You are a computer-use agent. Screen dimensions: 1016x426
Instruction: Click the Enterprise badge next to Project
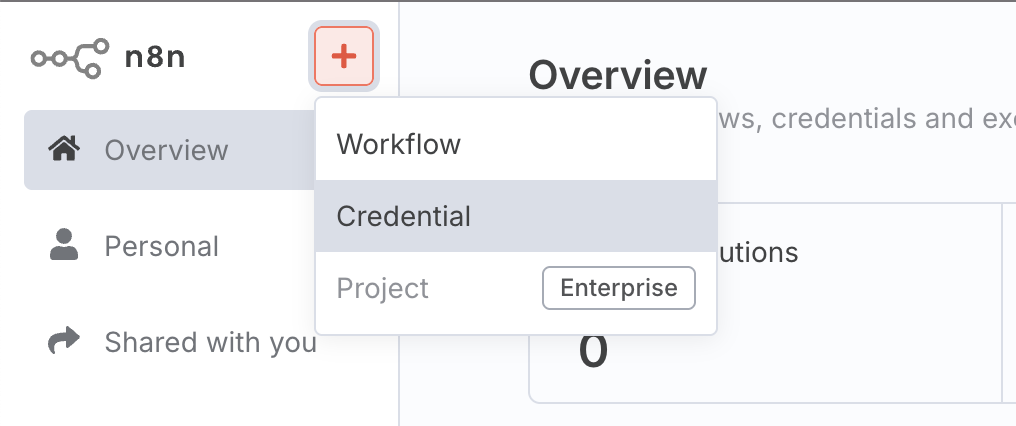[x=618, y=289]
